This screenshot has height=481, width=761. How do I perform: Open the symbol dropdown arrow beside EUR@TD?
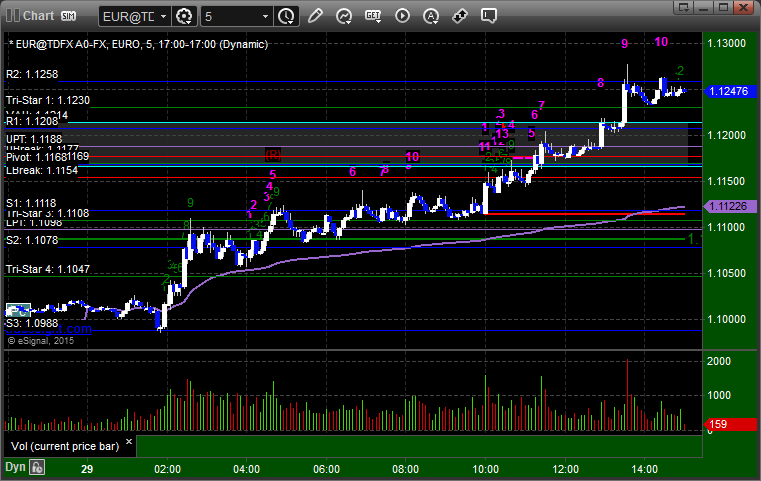164,17
